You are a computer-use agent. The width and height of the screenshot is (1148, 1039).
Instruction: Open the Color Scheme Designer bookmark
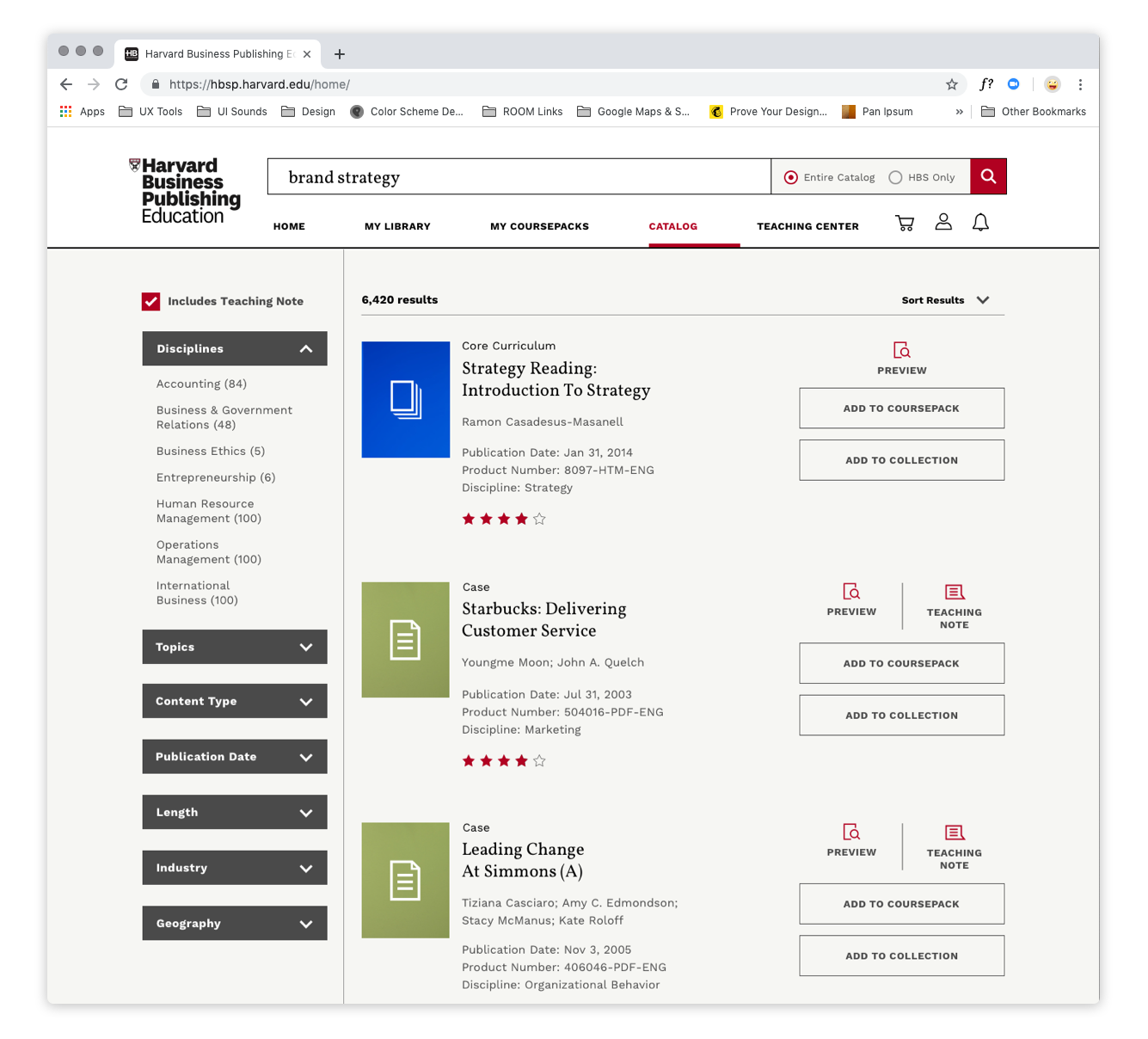407,112
